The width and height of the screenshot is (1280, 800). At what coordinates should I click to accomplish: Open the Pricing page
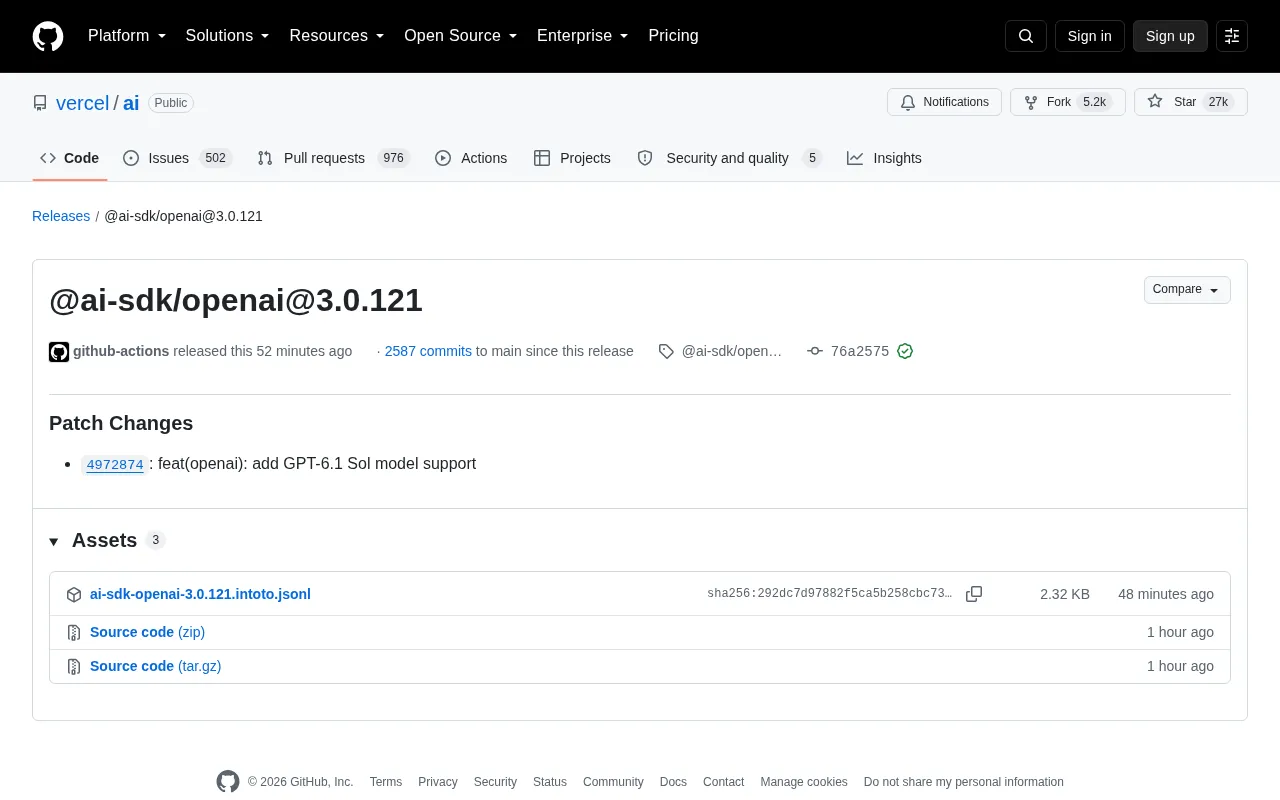pyautogui.click(x=673, y=36)
